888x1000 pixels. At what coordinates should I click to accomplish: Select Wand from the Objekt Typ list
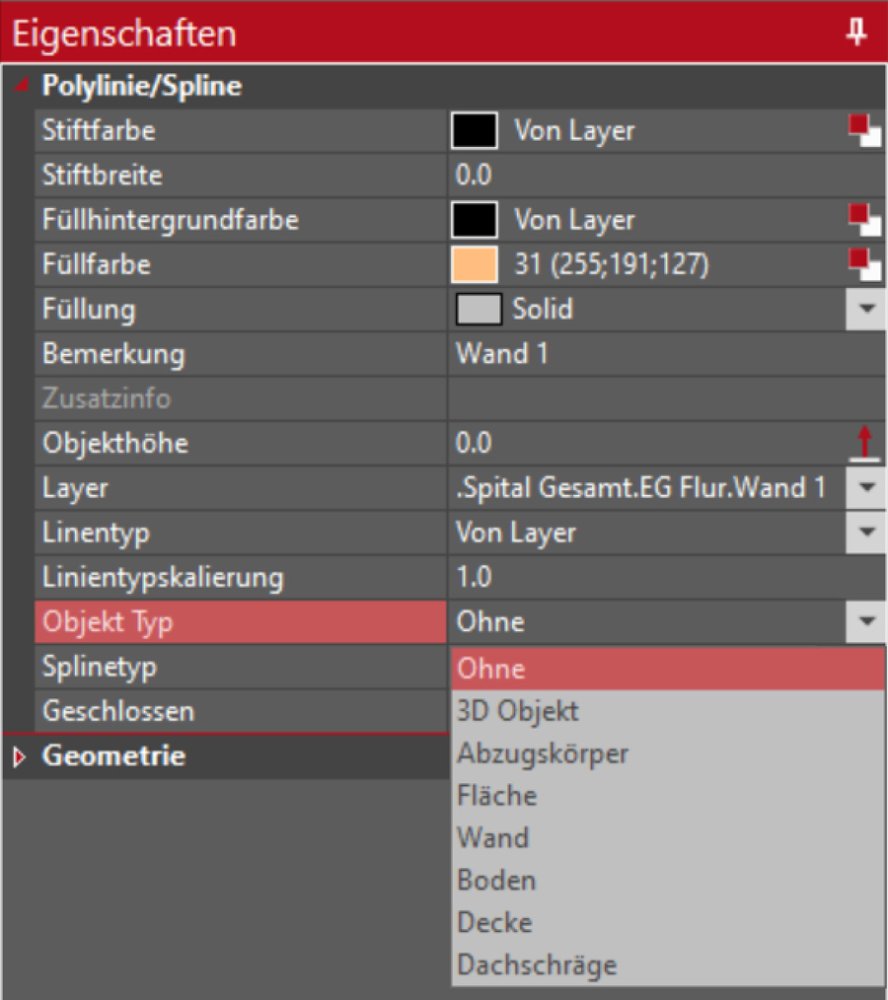(x=493, y=838)
